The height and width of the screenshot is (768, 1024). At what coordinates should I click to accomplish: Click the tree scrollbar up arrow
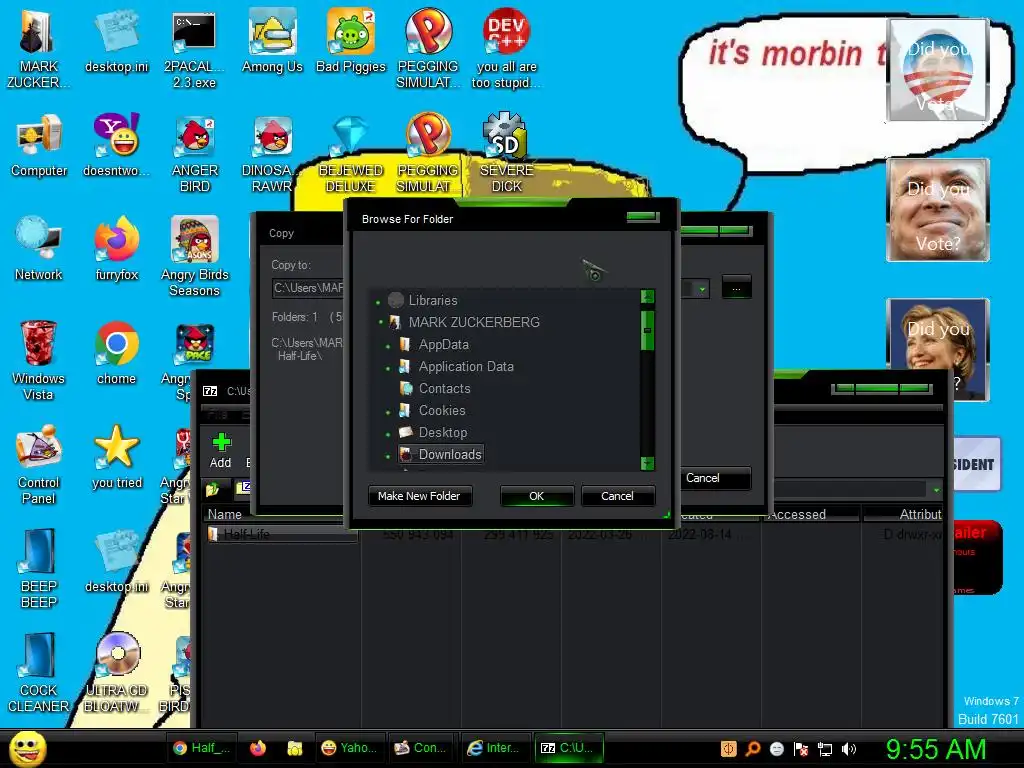[x=647, y=297]
